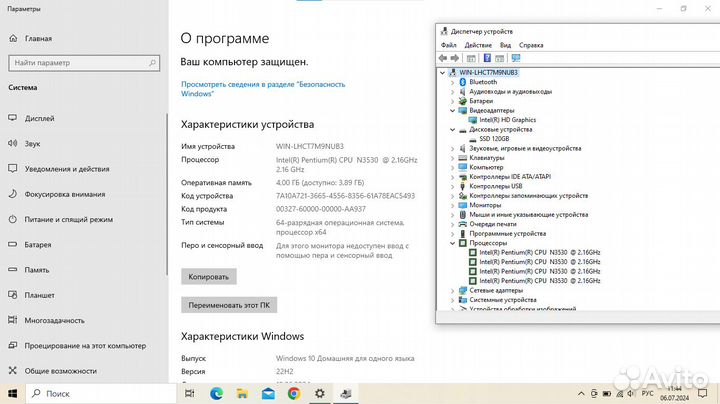Select root node WIN-LHCT7M9NUB3 in device tree
720x404 pixels.
click(489, 73)
